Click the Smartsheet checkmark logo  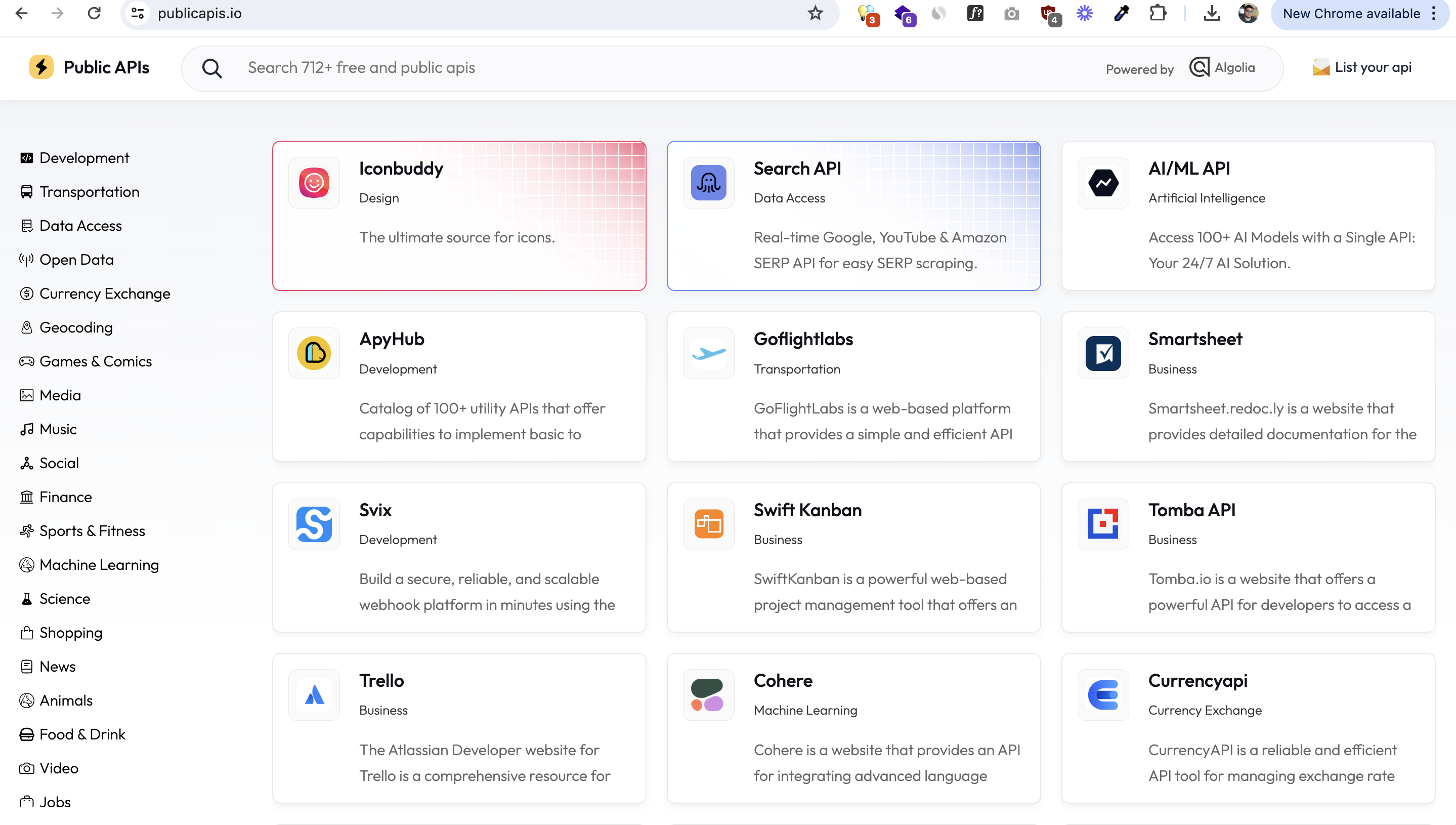pyautogui.click(x=1102, y=353)
